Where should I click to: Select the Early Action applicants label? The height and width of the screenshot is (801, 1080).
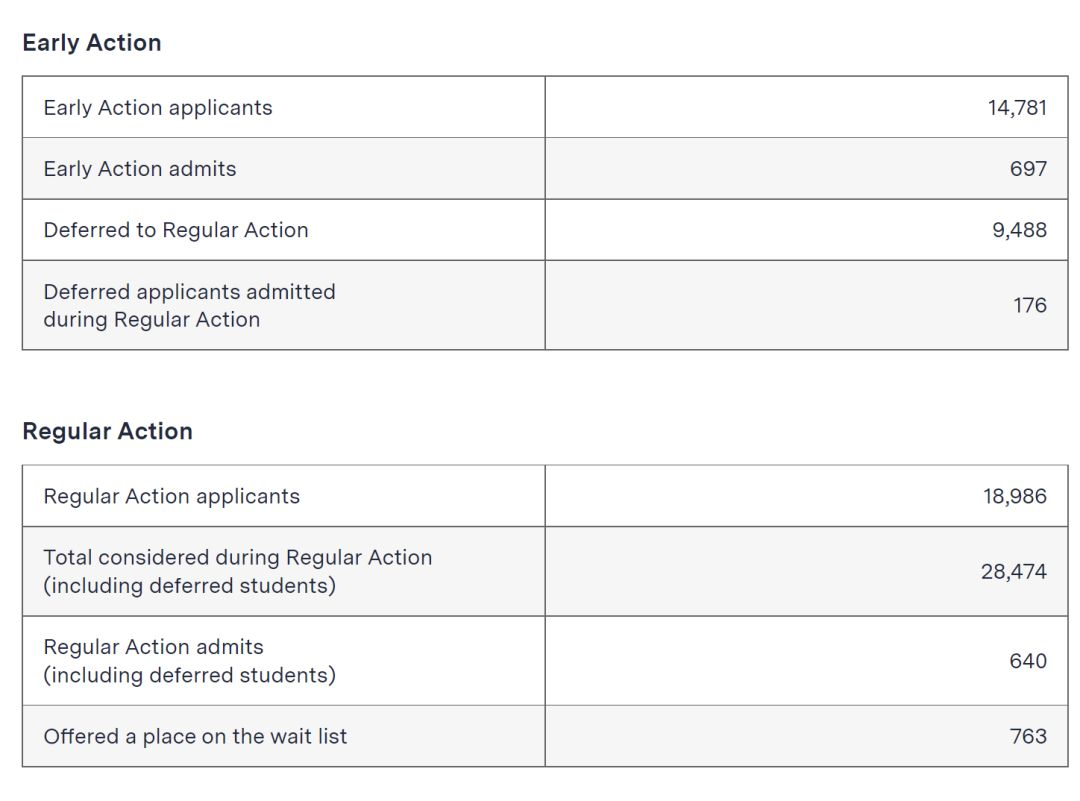pyautogui.click(x=158, y=108)
